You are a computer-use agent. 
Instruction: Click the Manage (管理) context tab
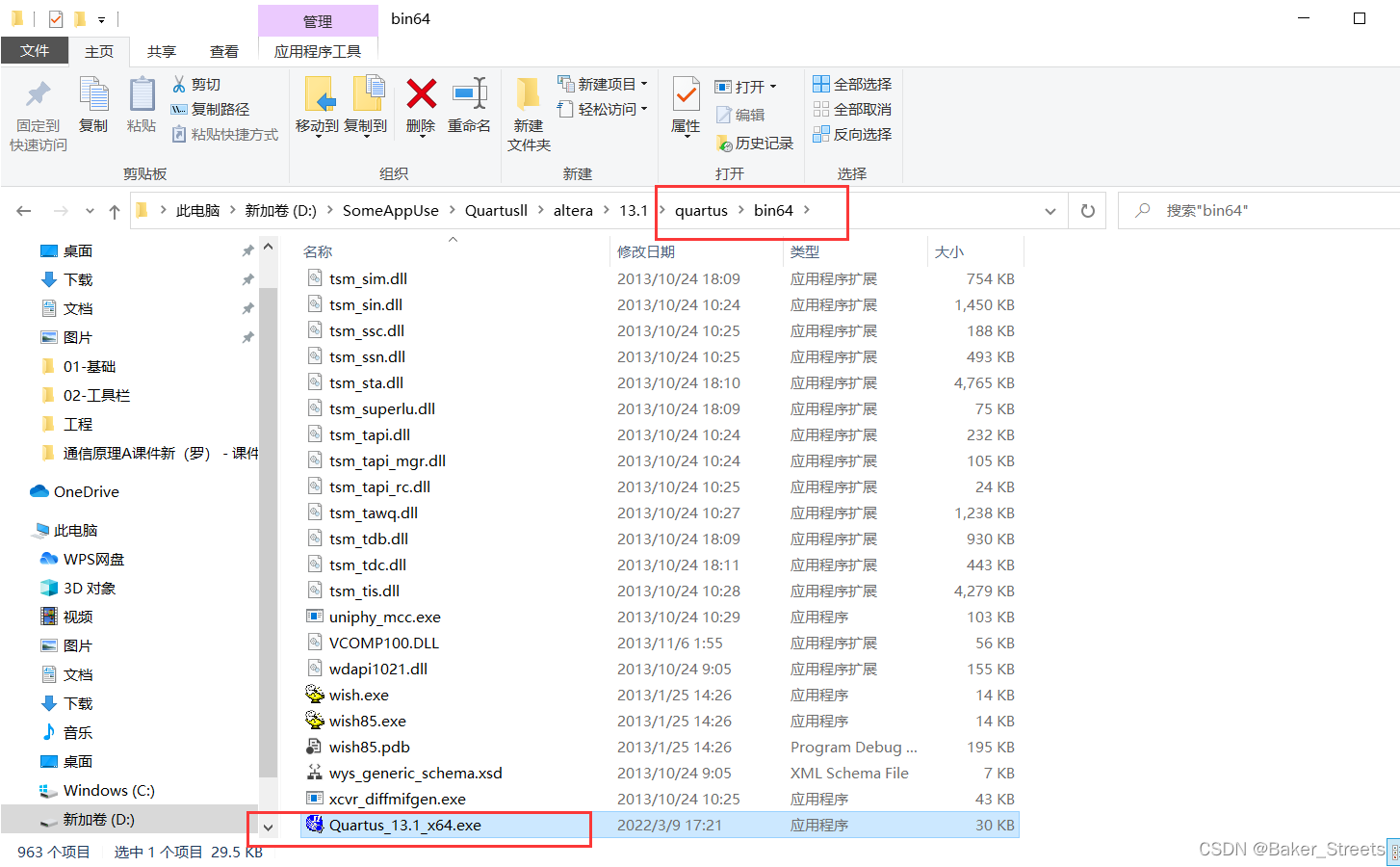point(318,21)
